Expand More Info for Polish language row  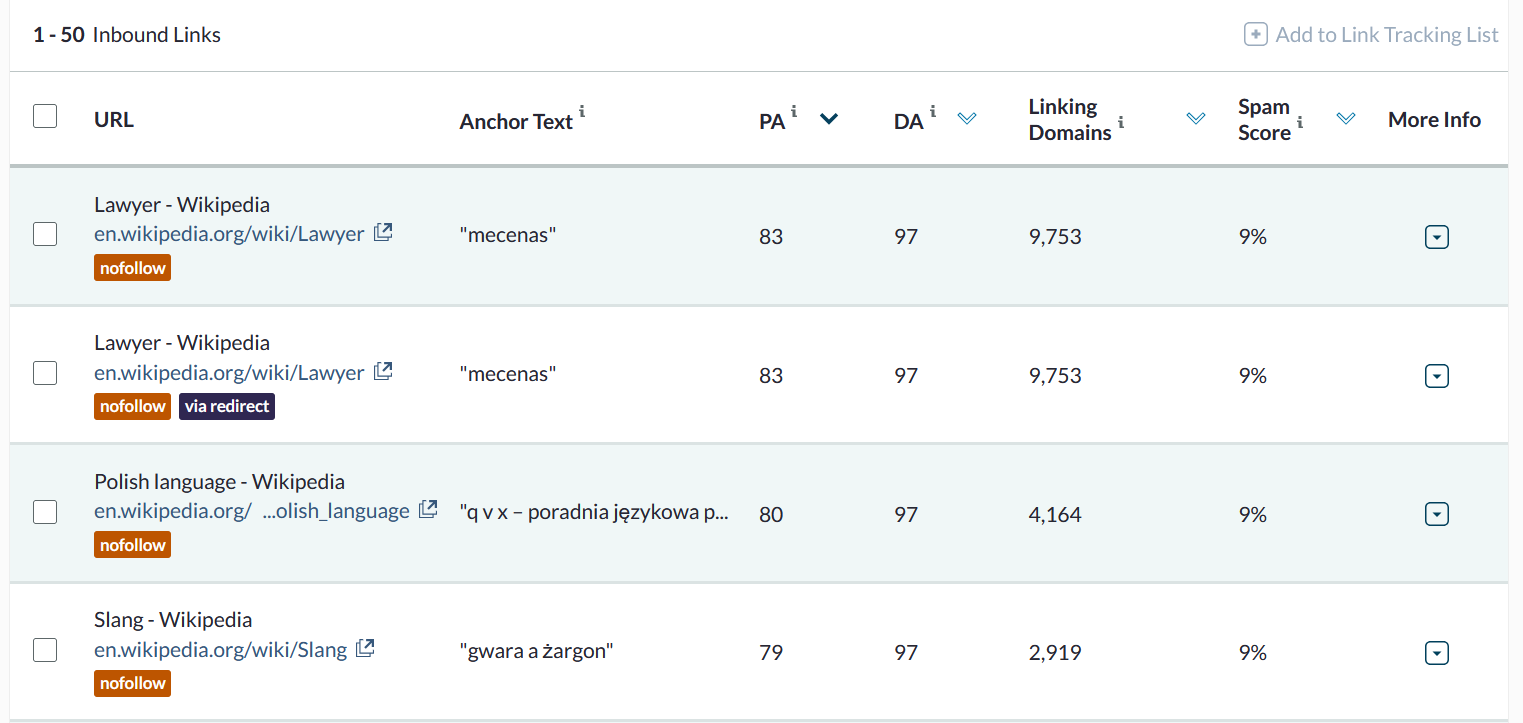(1436, 515)
